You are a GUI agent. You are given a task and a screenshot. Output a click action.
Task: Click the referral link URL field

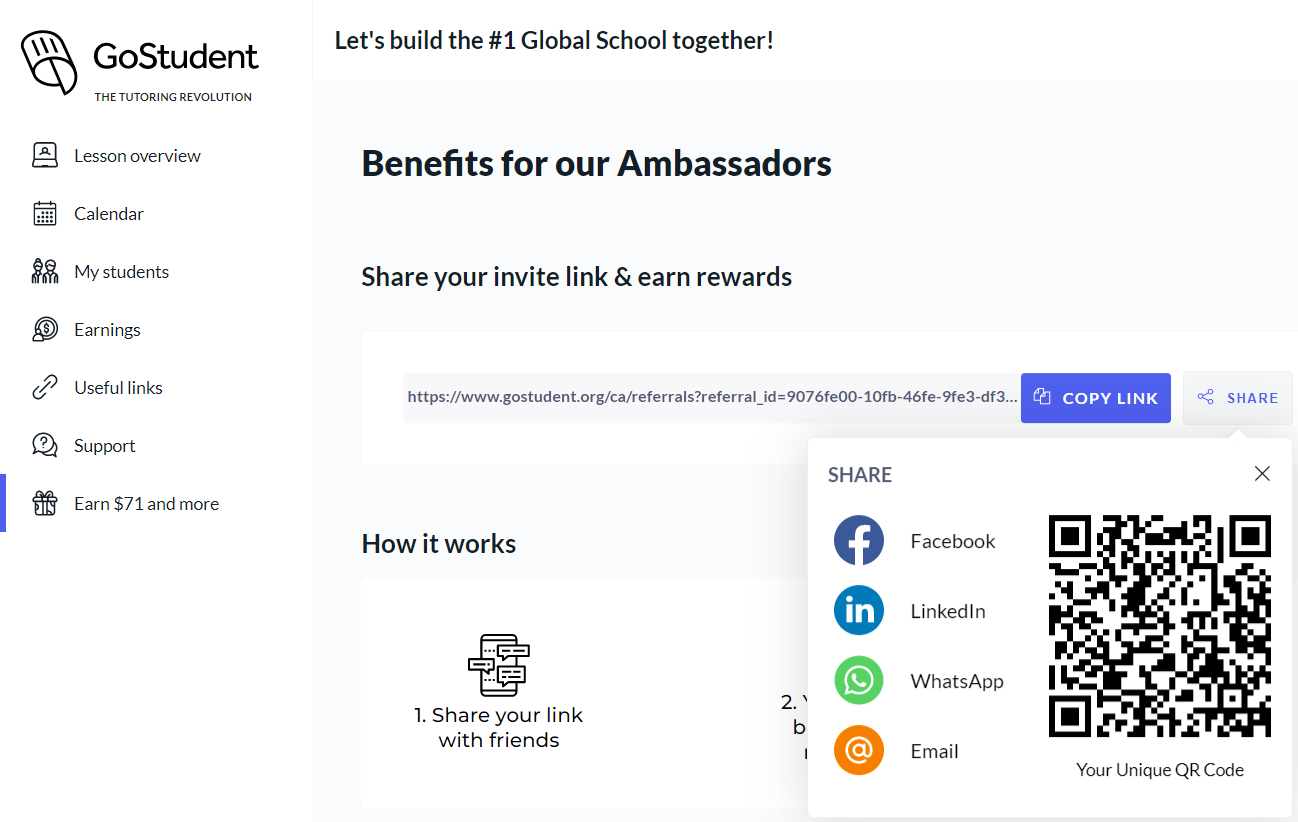click(x=711, y=398)
